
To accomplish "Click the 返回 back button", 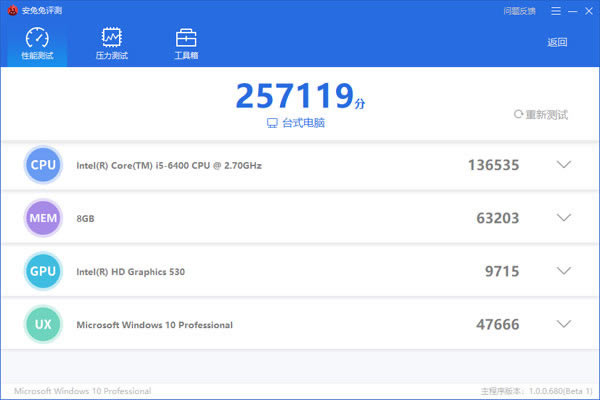I will 557,42.
